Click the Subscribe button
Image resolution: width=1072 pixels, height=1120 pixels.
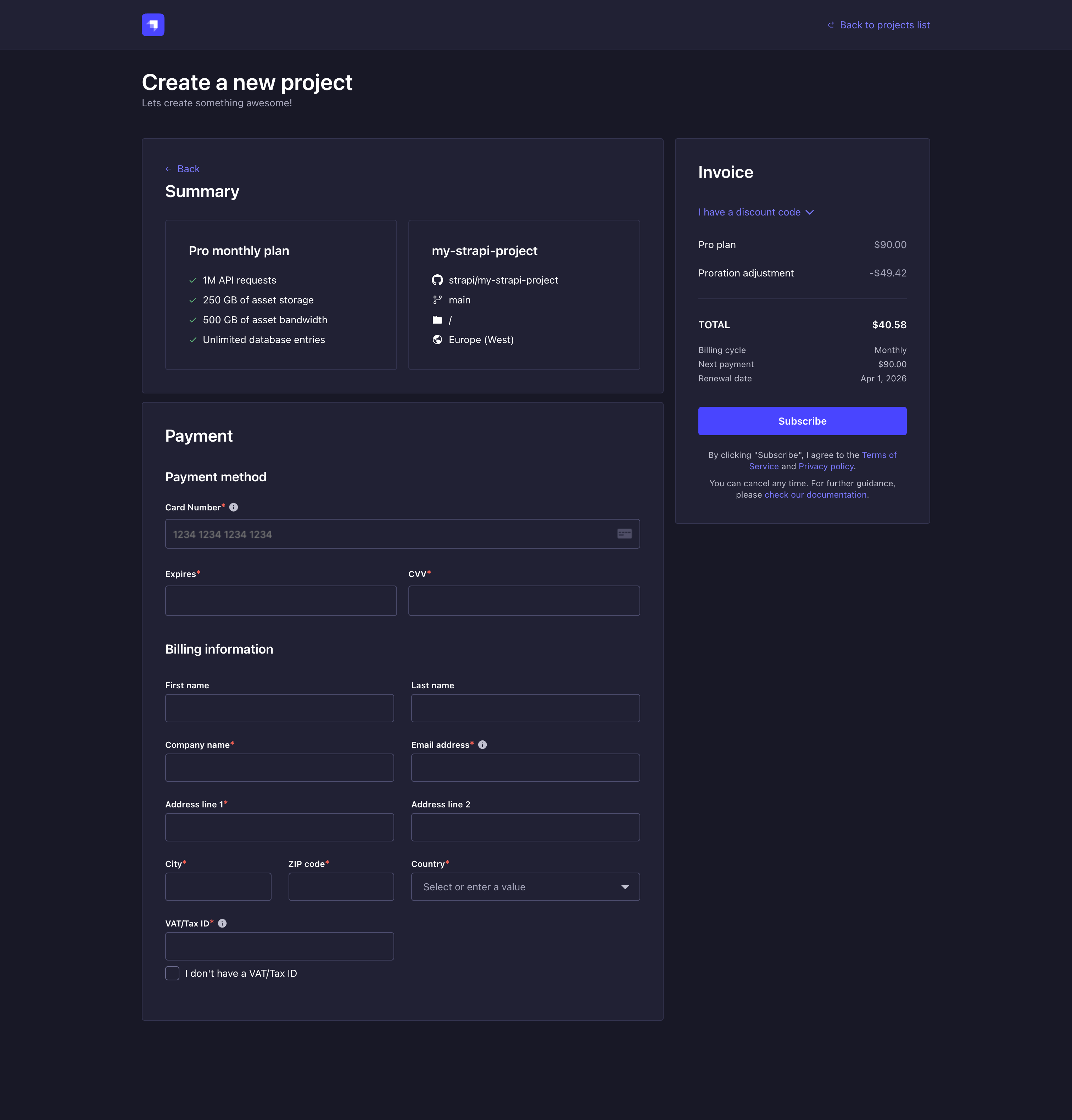tap(802, 421)
